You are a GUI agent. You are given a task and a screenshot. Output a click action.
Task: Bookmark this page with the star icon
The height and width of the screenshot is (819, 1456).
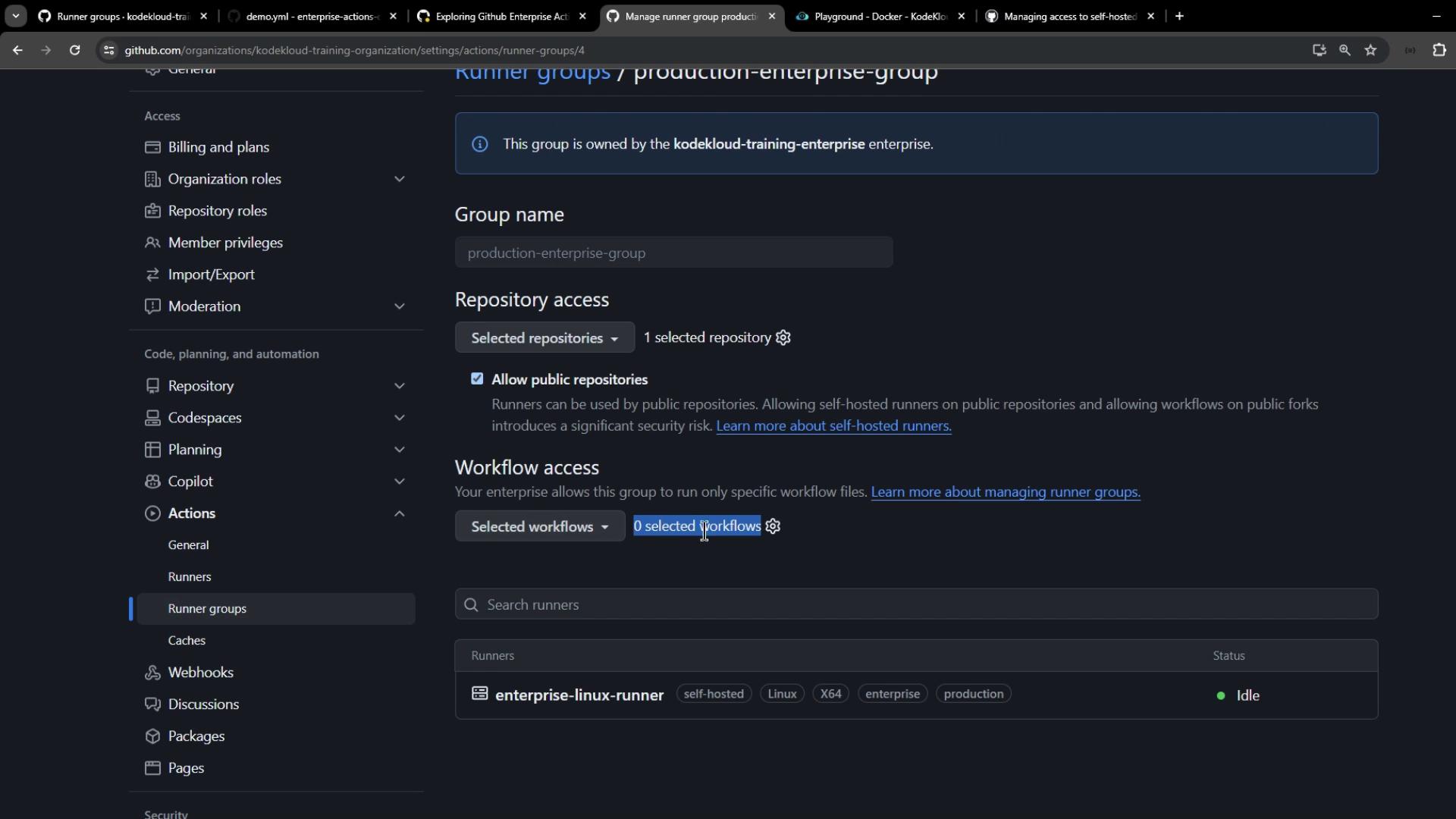(1370, 50)
